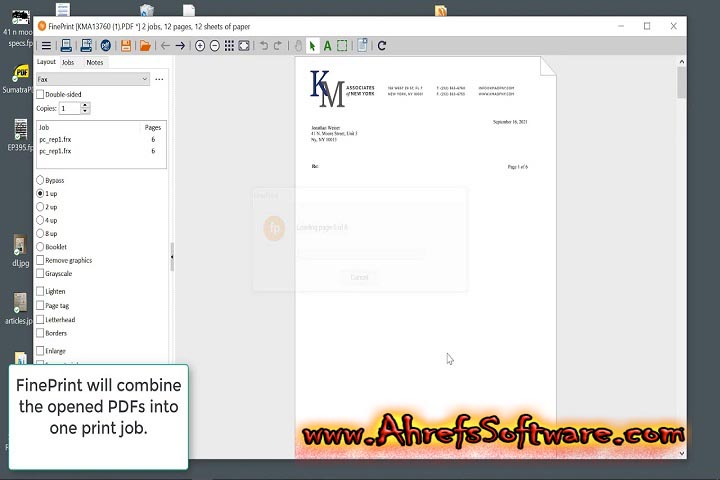
Task: Click the Undo arrow icon
Action: coord(264,45)
